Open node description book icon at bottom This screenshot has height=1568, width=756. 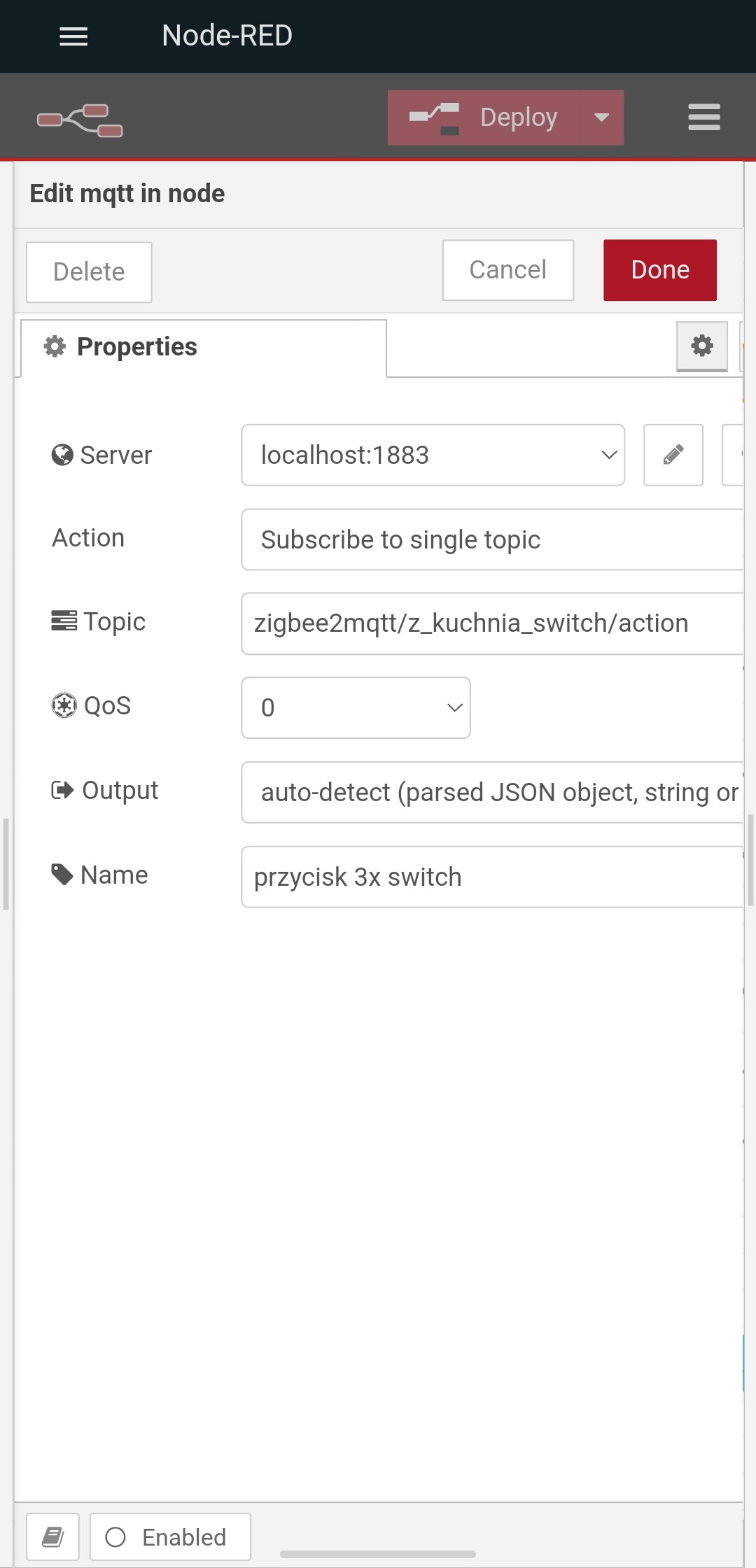53,1537
